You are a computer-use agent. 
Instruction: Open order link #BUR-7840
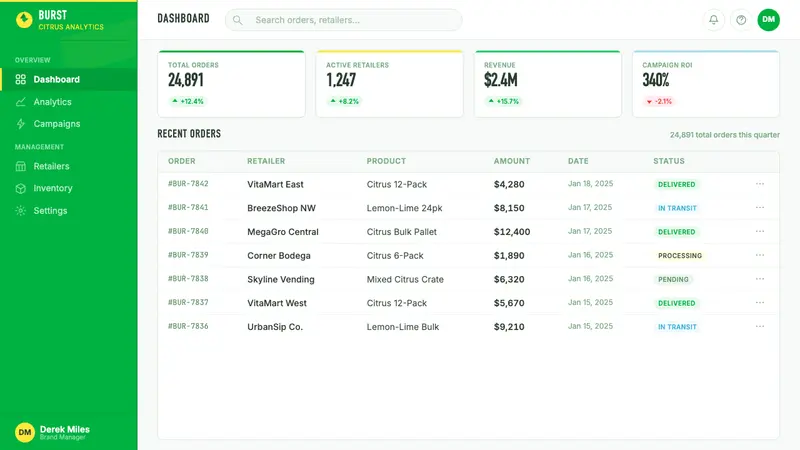click(x=188, y=231)
